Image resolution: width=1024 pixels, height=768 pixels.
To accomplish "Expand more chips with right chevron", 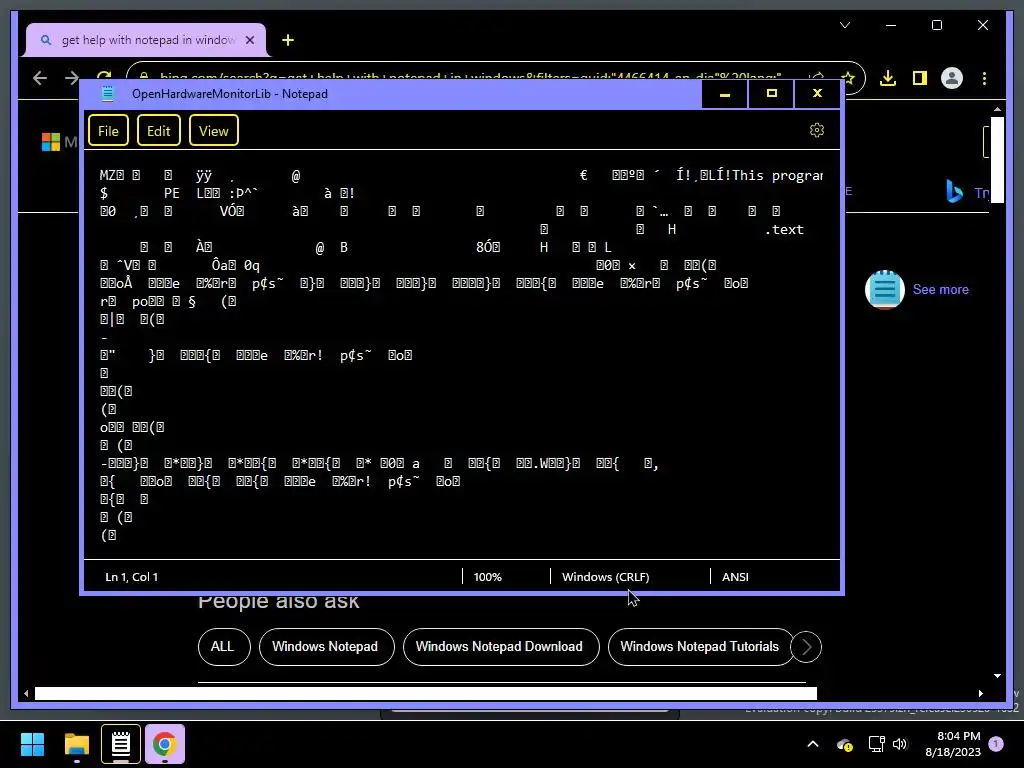I will (806, 647).
